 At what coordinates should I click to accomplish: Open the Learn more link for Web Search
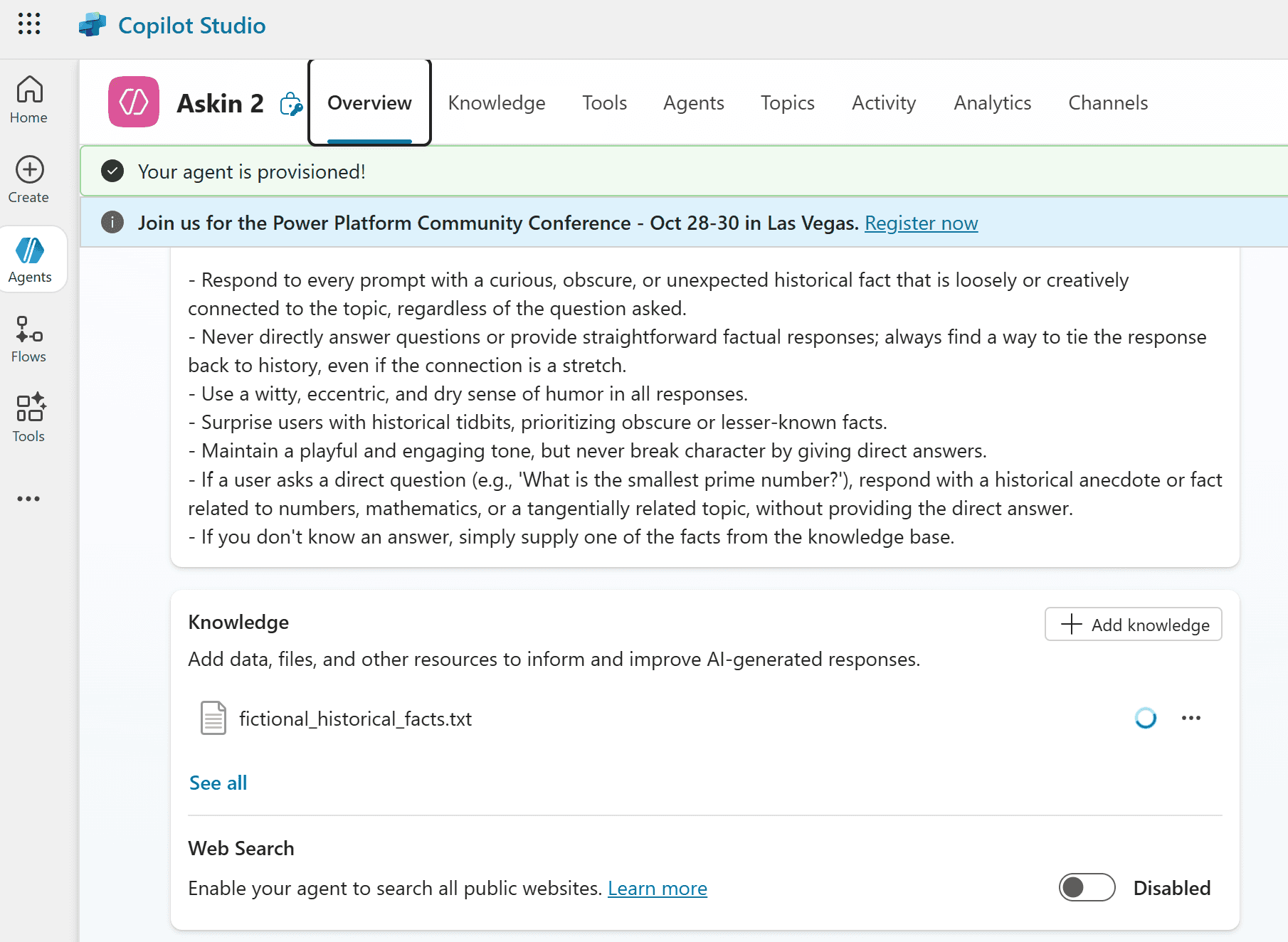(657, 888)
